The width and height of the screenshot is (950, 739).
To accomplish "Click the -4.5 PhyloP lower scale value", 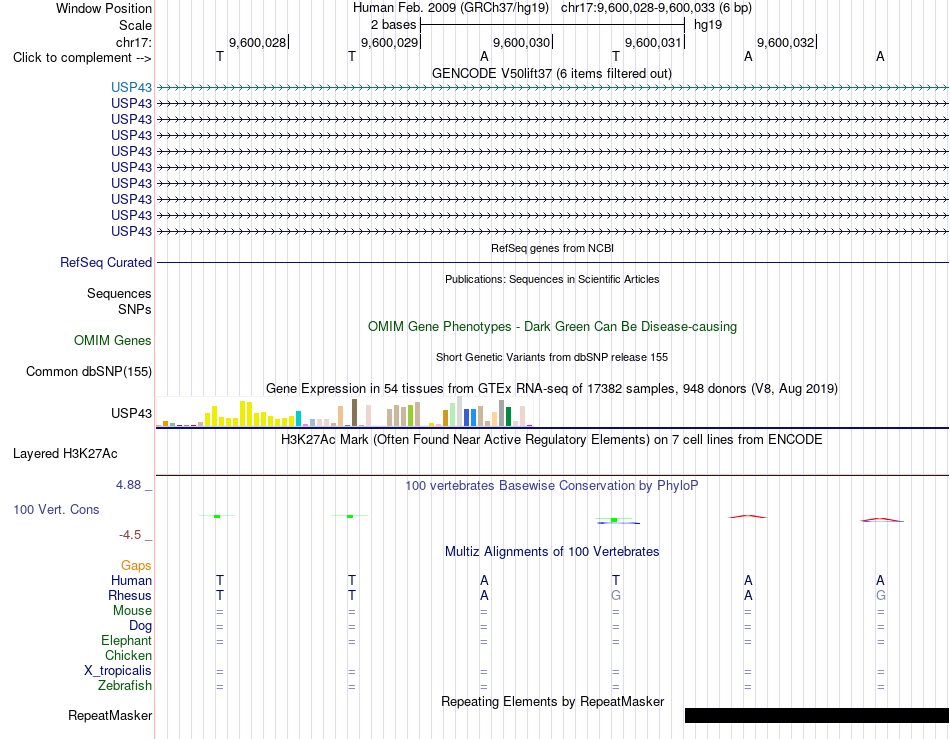I will pos(130,534).
